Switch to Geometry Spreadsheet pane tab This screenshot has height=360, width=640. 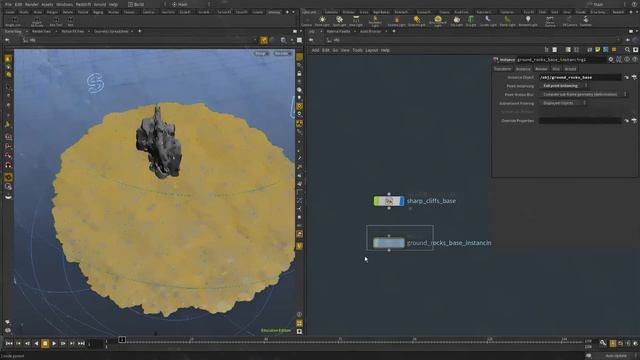click(111, 31)
